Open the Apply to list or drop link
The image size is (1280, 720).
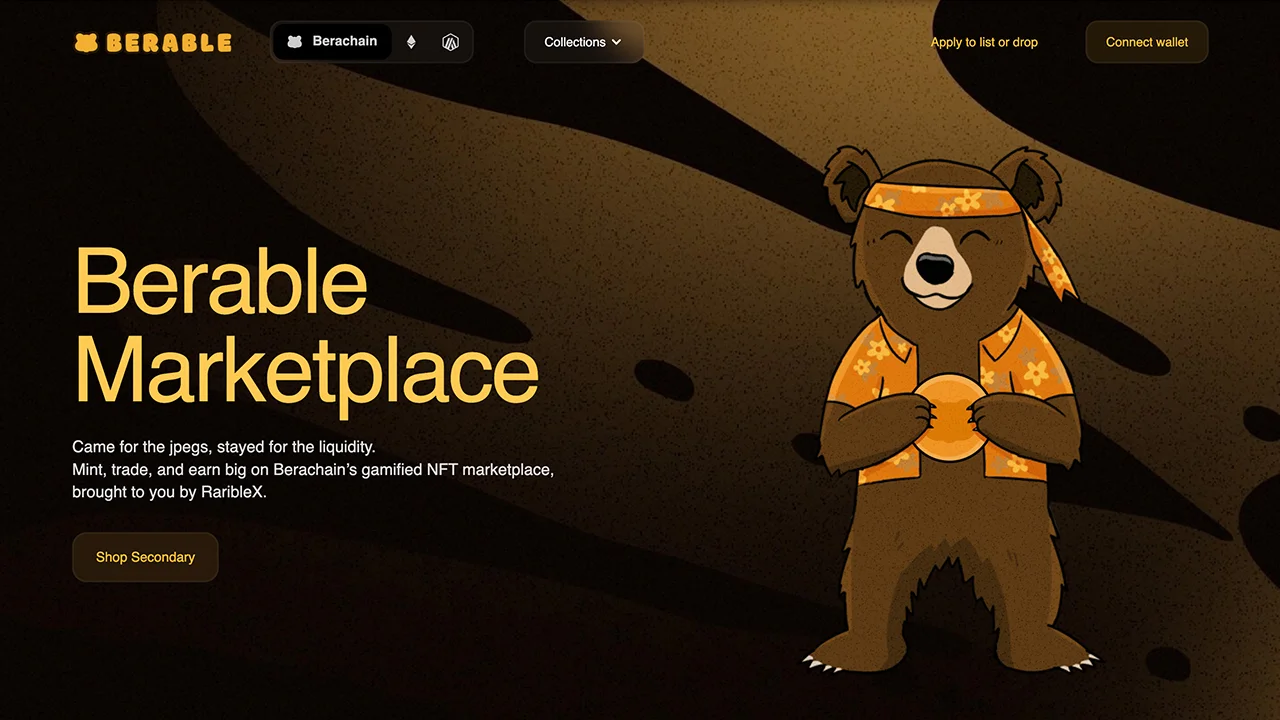(x=984, y=42)
